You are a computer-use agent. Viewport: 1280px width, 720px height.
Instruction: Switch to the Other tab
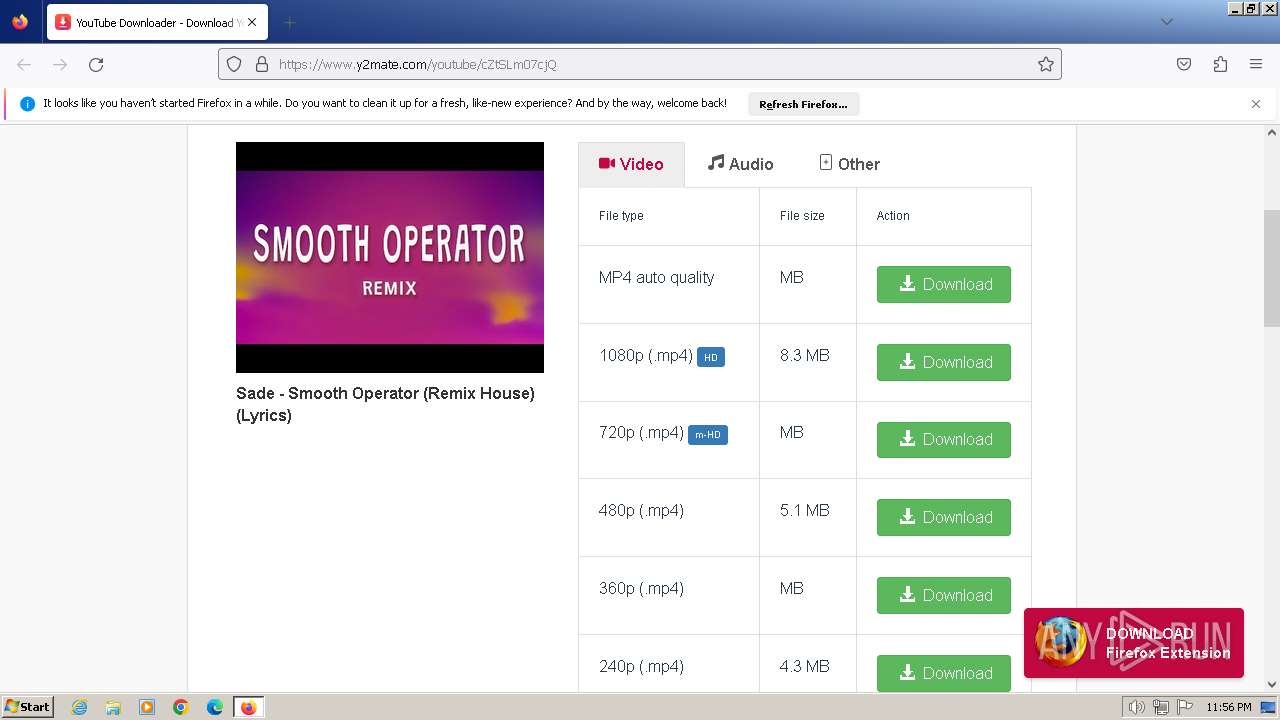pos(849,164)
